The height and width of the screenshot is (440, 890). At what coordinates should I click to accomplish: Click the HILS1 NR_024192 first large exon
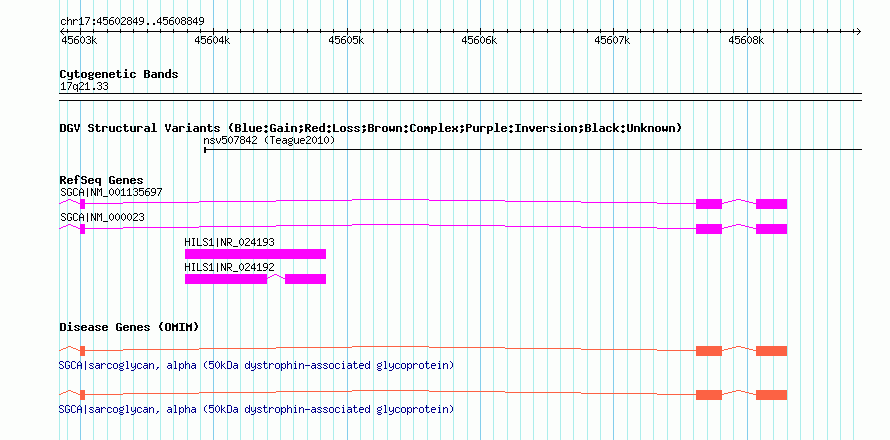pyautogui.click(x=226, y=279)
